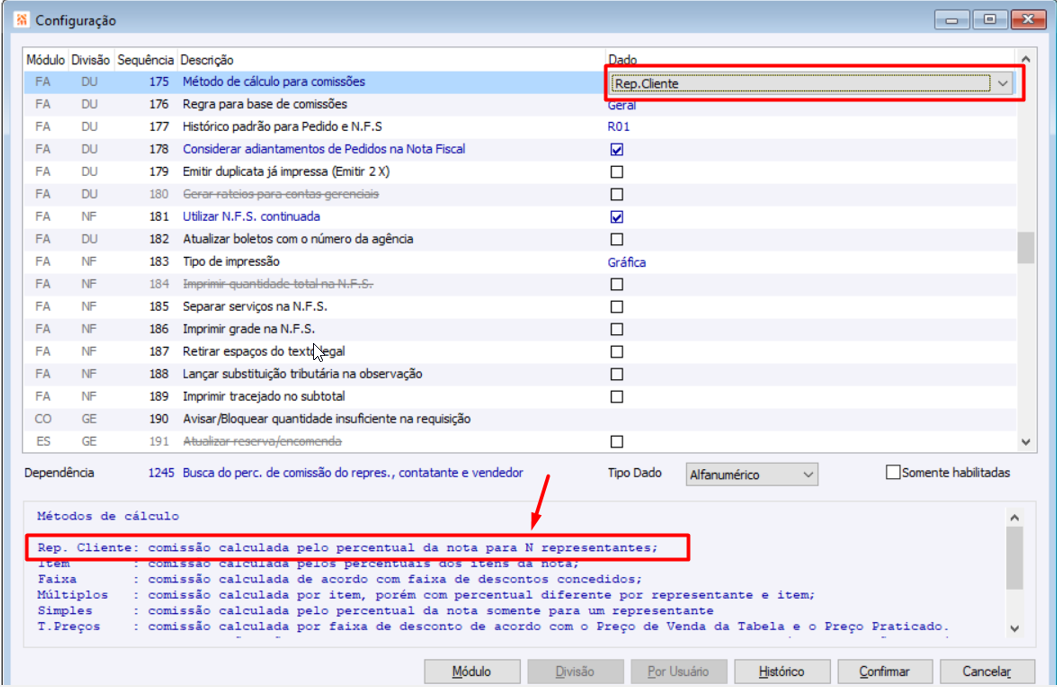Close the Configuração window

[1028, 20]
